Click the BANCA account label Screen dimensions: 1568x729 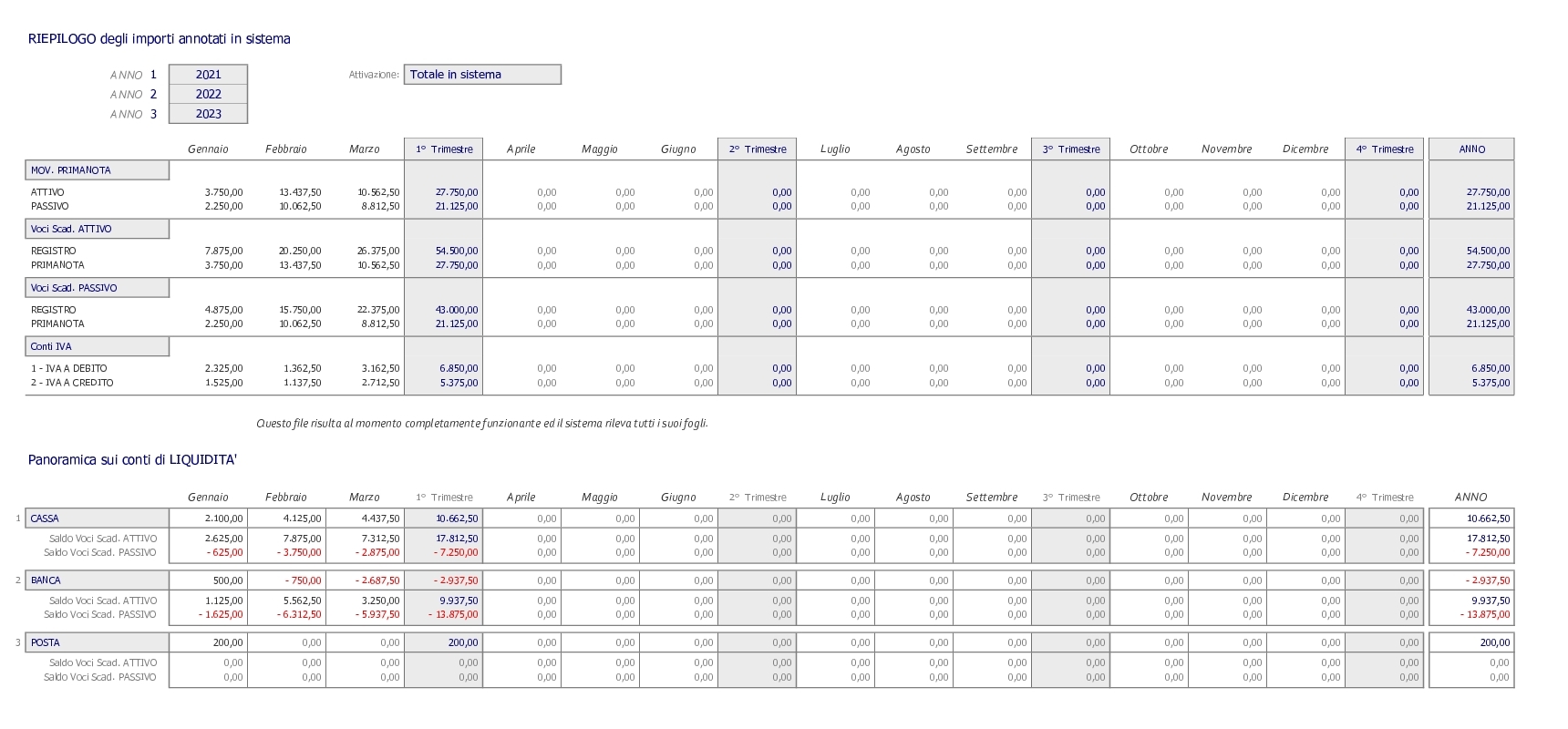98,580
